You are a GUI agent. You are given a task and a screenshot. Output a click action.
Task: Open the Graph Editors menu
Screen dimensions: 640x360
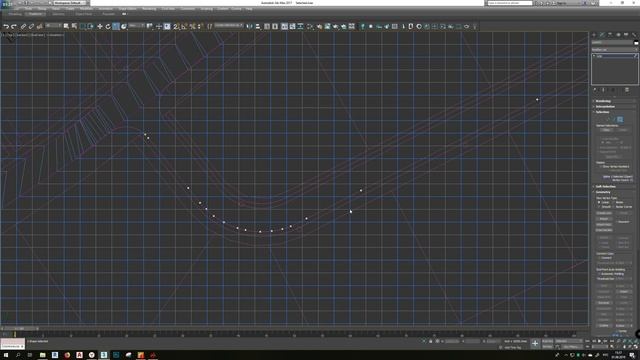pos(128,9)
